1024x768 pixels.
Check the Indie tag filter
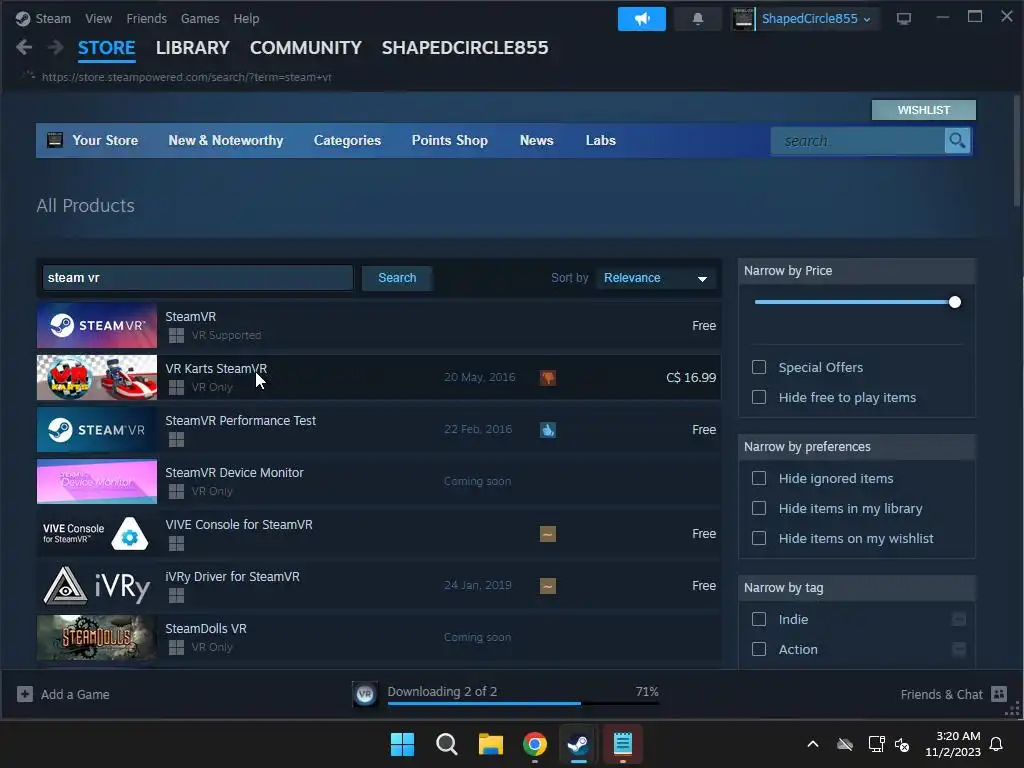point(759,619)
